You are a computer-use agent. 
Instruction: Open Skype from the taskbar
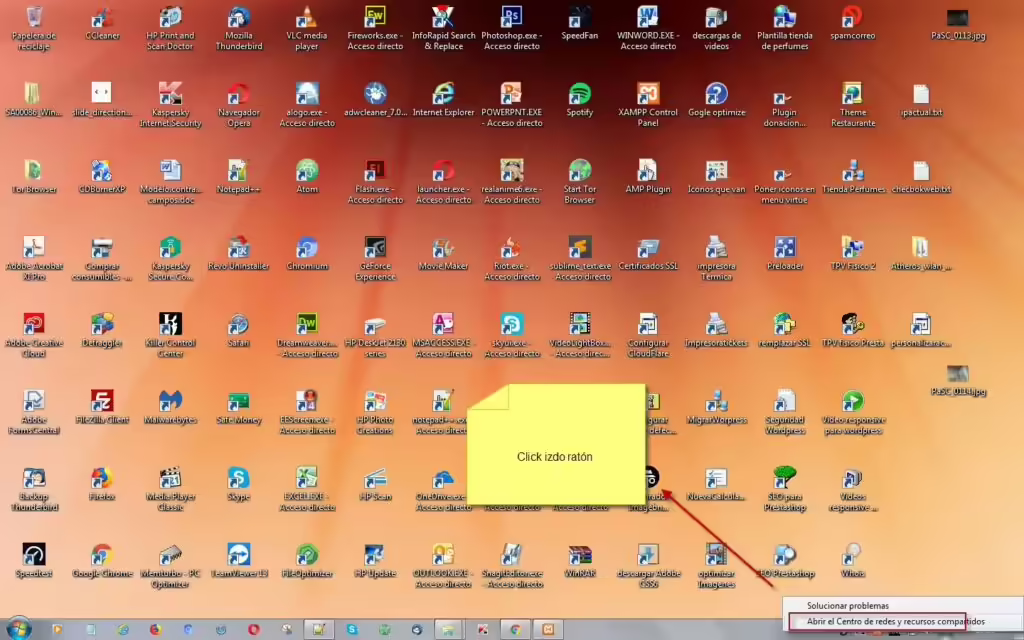352,630
